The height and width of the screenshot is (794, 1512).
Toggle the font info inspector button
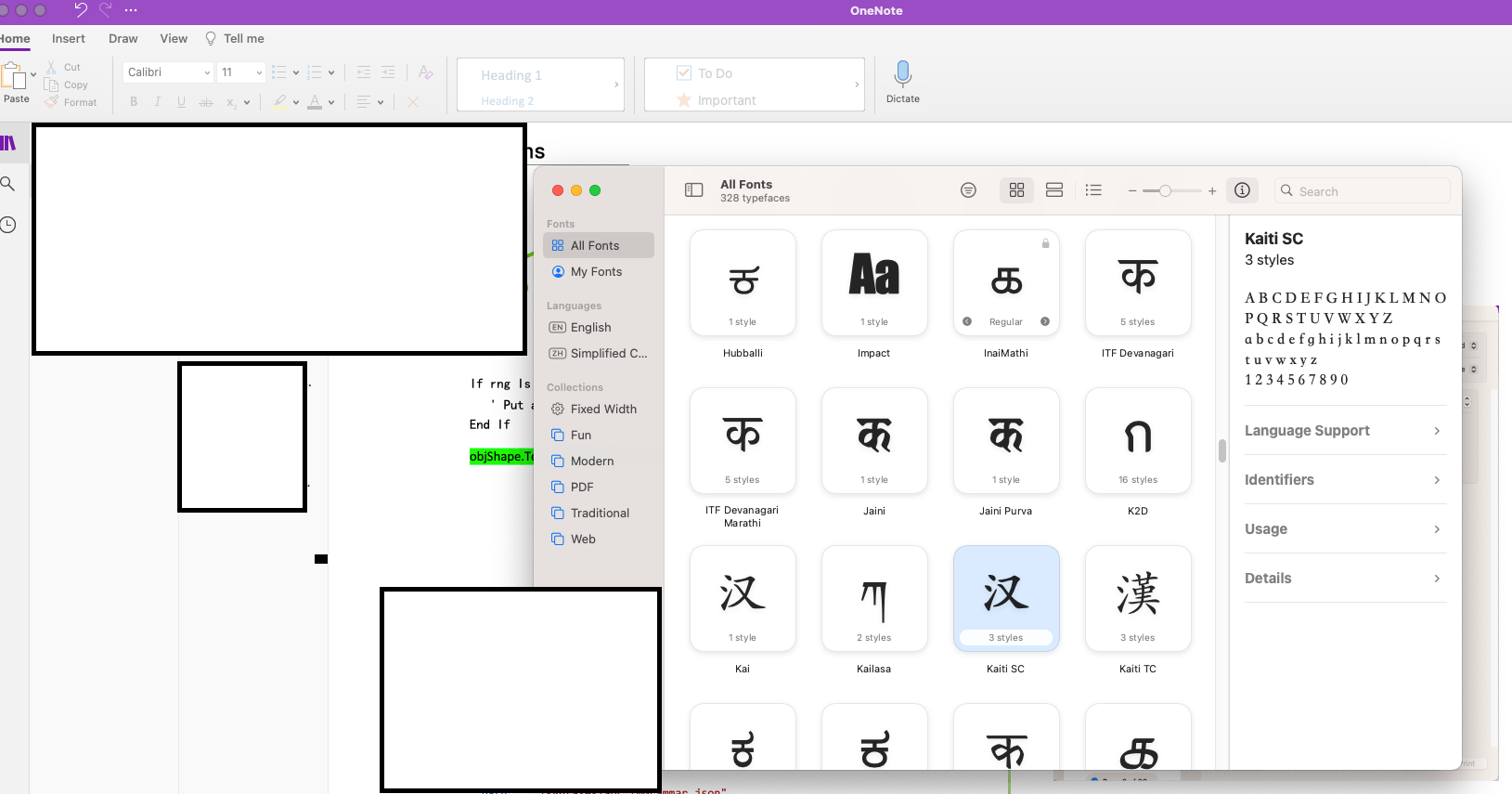click(x=1242, y=190)
